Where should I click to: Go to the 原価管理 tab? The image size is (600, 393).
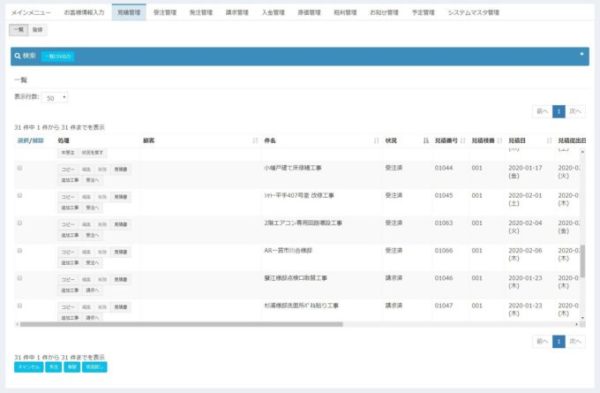click(309, 12)
